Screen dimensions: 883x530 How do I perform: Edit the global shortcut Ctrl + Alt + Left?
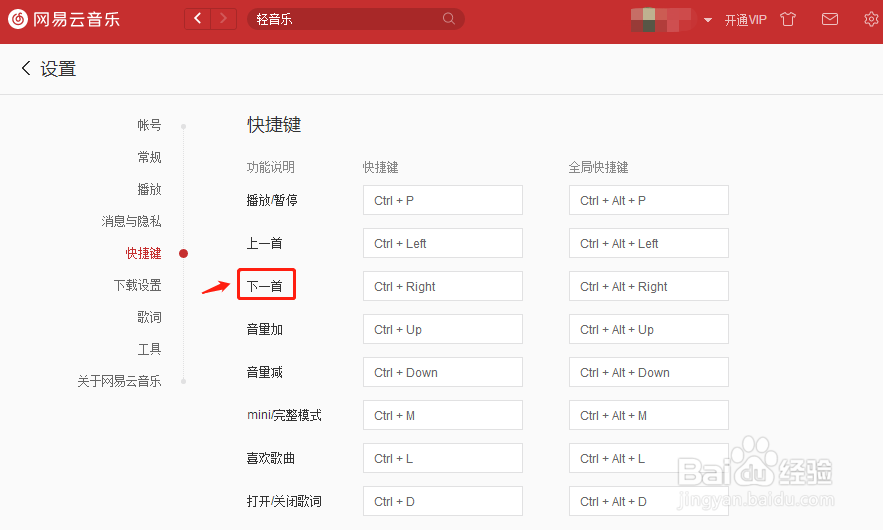(x=649, y=243)
